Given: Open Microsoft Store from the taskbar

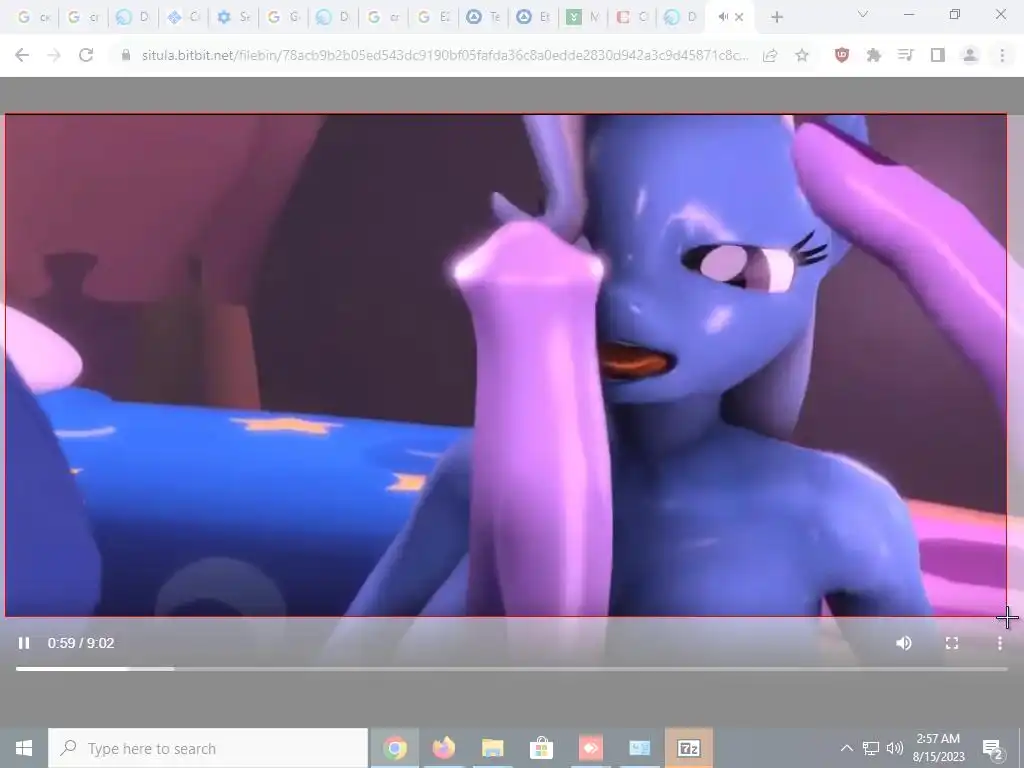Looking at the screenshot, I should click(541, 748).
